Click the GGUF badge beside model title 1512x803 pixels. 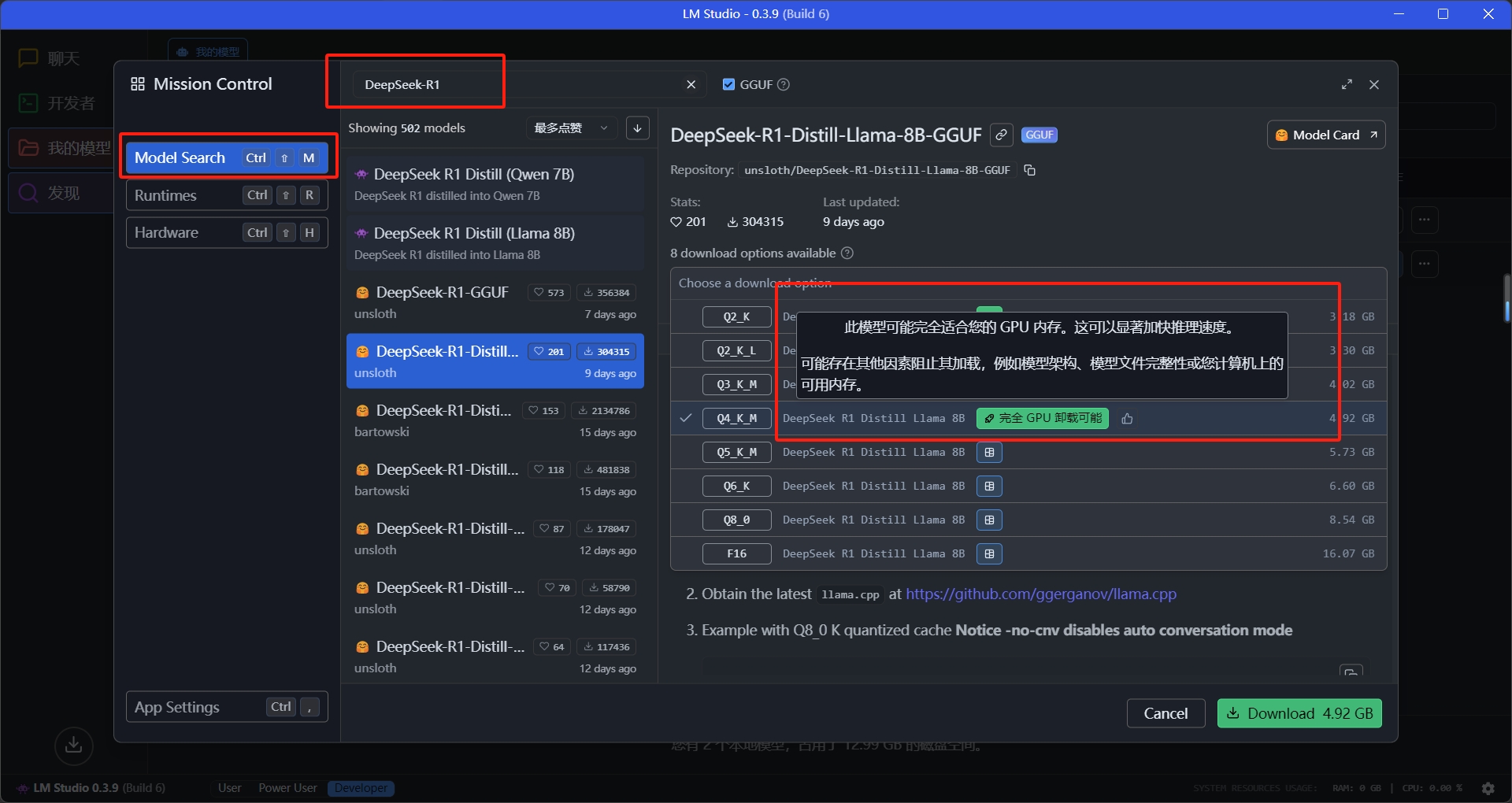(x=1039, y=135)
